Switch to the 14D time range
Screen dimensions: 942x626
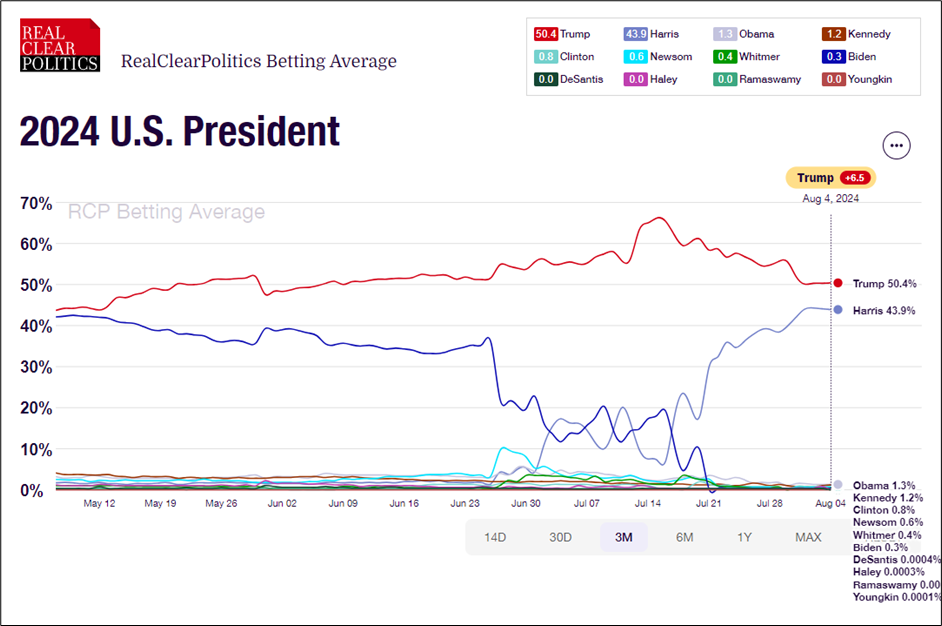pos(496,537)
